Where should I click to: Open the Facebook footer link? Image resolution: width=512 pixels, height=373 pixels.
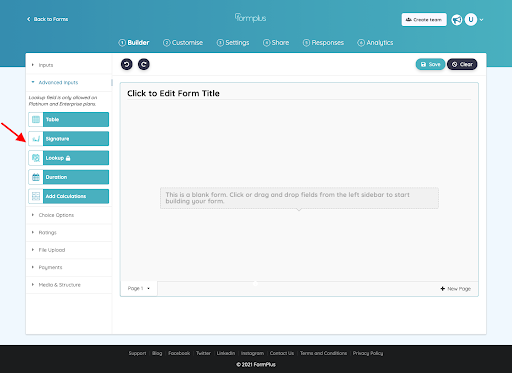click(179, 353)
